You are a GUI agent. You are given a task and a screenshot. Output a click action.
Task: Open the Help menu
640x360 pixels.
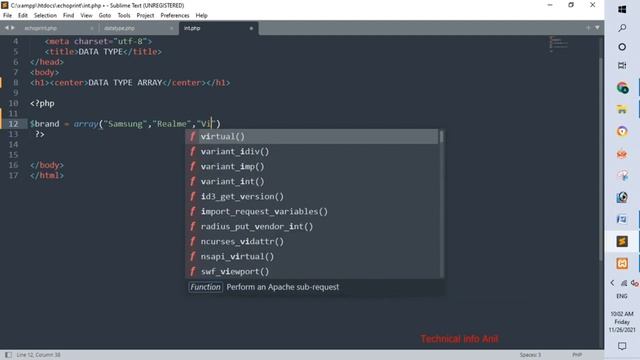pos(202,16)
